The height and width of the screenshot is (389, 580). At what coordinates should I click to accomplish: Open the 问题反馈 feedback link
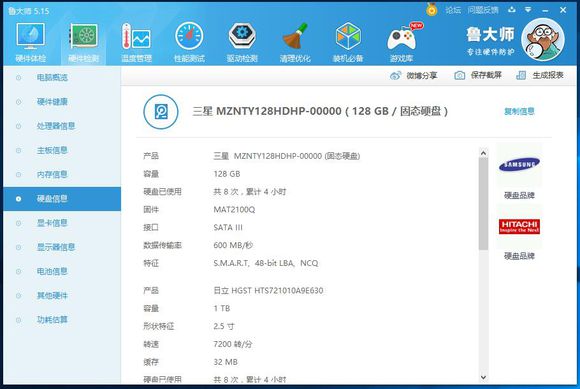click(483, 10)
